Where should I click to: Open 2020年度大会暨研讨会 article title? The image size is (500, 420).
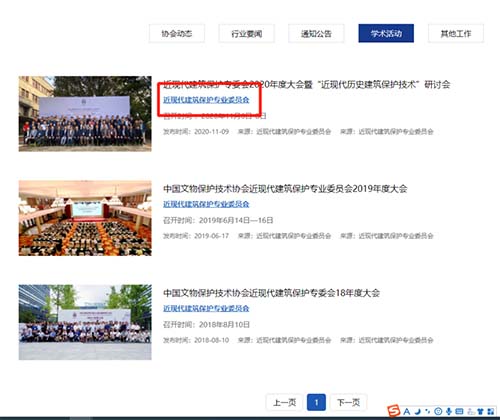[x=307, y=84]
